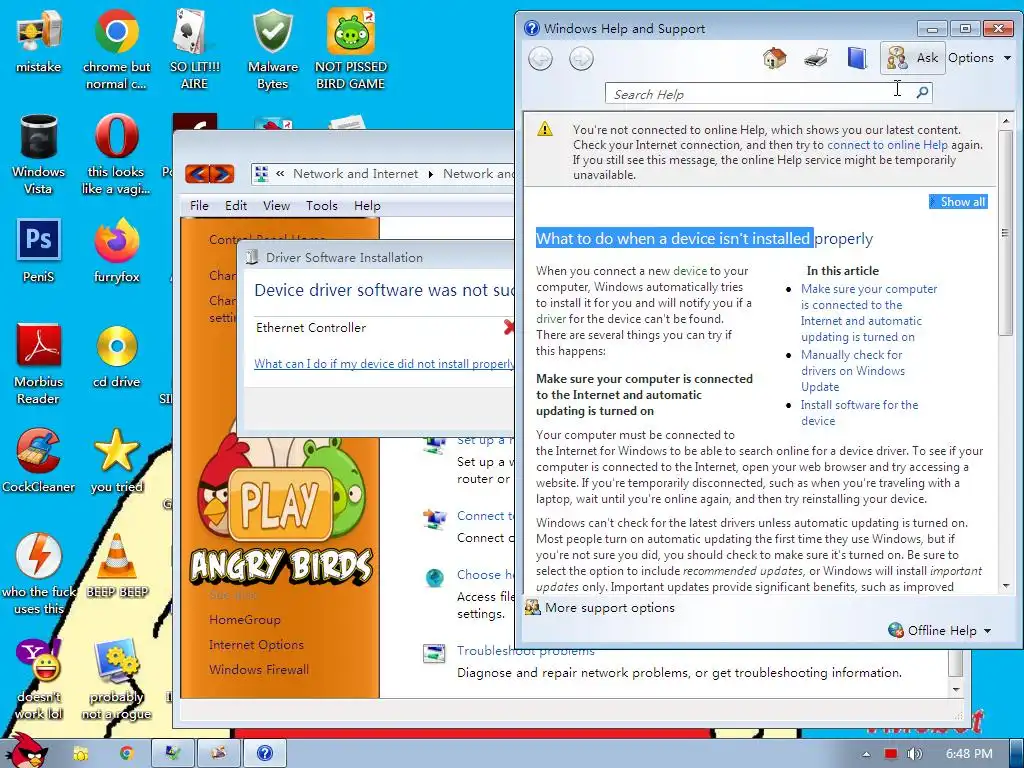Click the Help forward arrow
The width and height of the screenshot is (1024, 768).
click(581, 59)
